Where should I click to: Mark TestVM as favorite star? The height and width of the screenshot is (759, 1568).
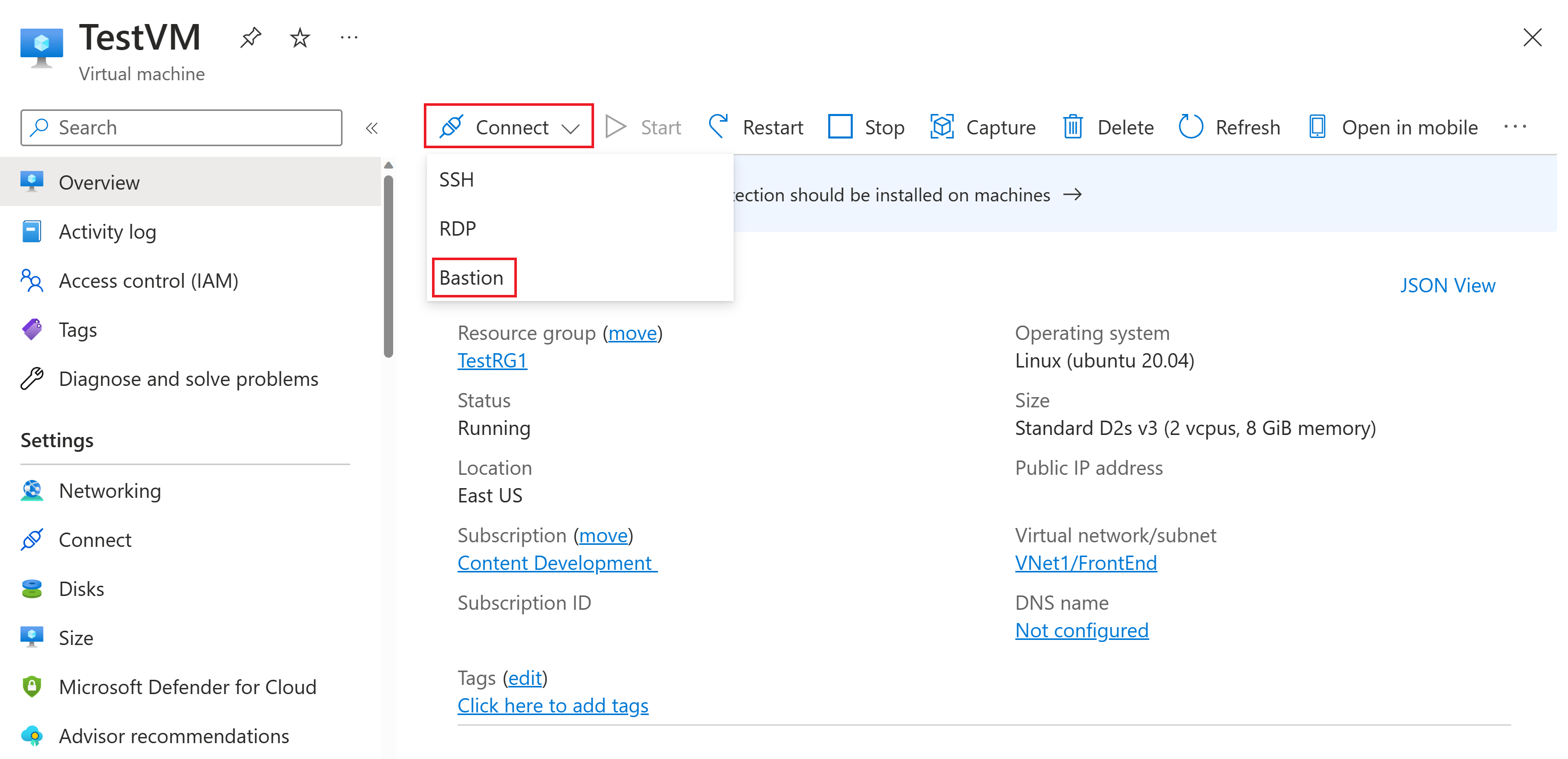tap(300, 38)
